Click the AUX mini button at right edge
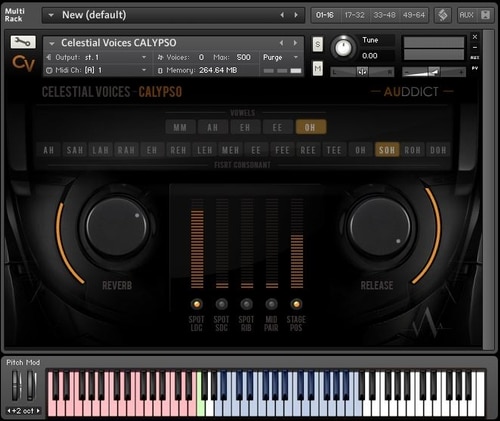 click(x=475, y=58)
